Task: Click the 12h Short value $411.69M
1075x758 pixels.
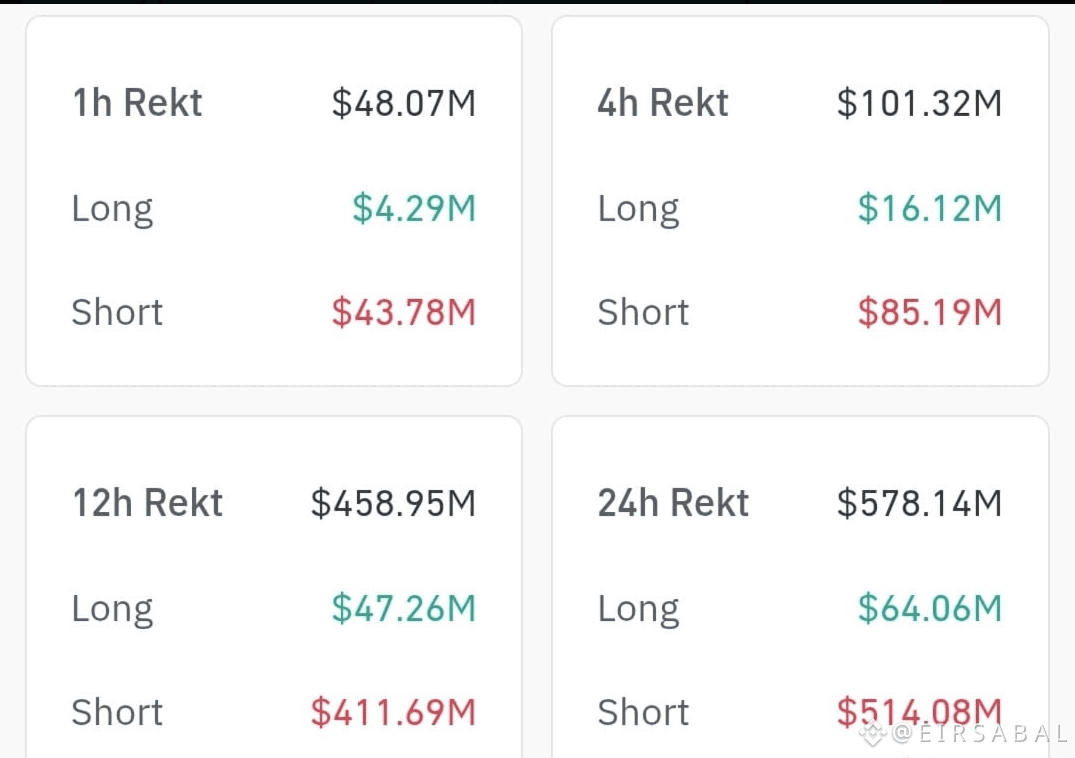Action: (x=394, y=712)
